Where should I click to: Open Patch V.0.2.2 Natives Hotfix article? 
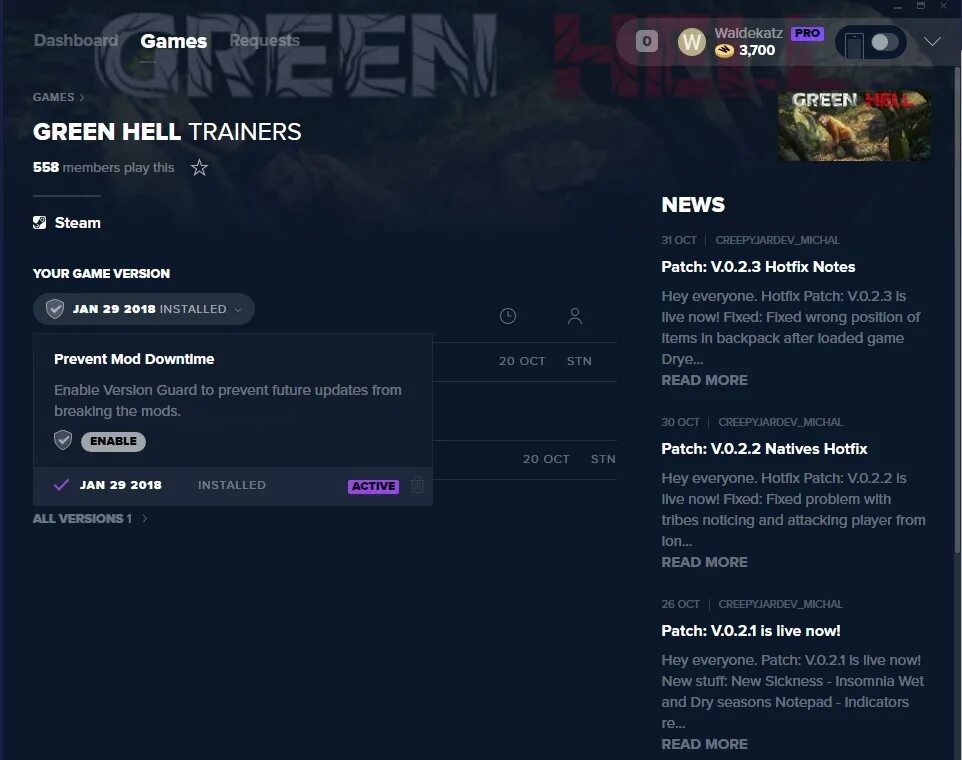tap(764, 449)
